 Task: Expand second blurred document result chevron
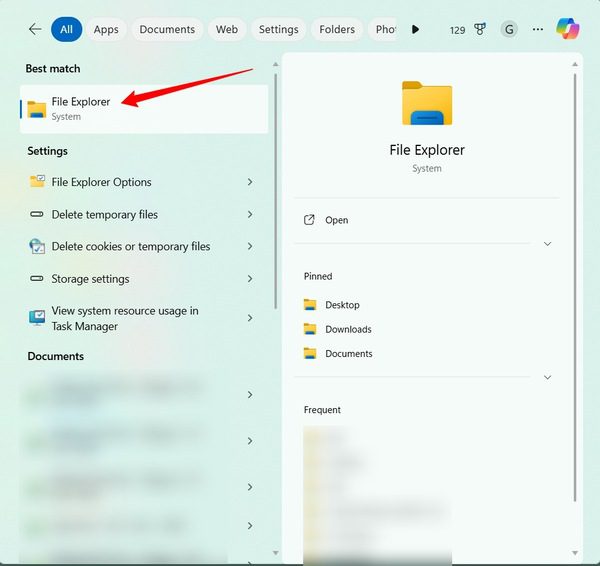(250, 441)
